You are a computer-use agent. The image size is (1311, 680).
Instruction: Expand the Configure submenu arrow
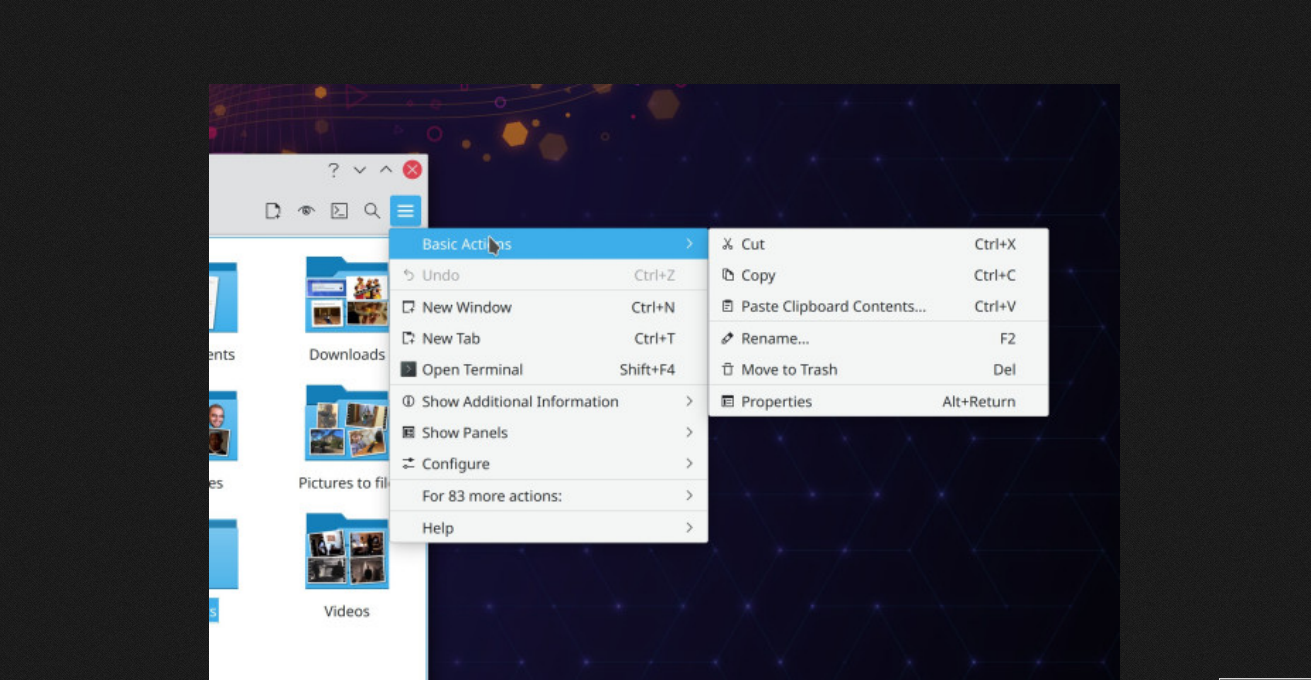(689, 463)
